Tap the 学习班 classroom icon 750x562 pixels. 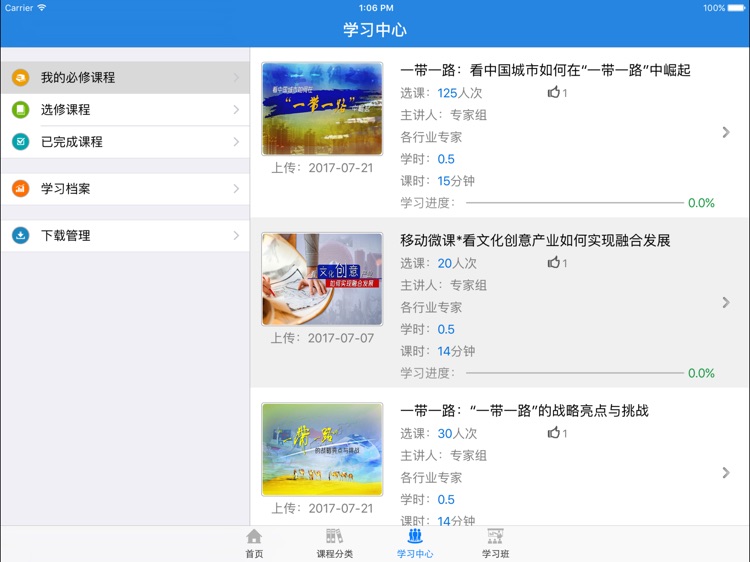tap(495, 537)
